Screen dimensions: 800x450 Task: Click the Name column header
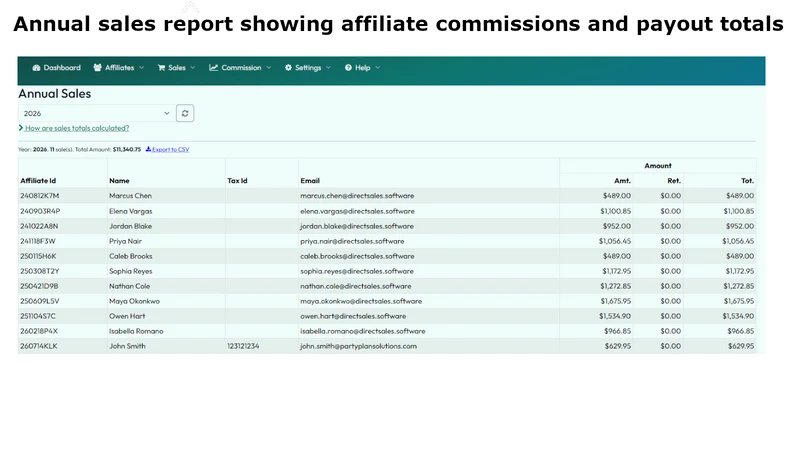pos(119,181)
